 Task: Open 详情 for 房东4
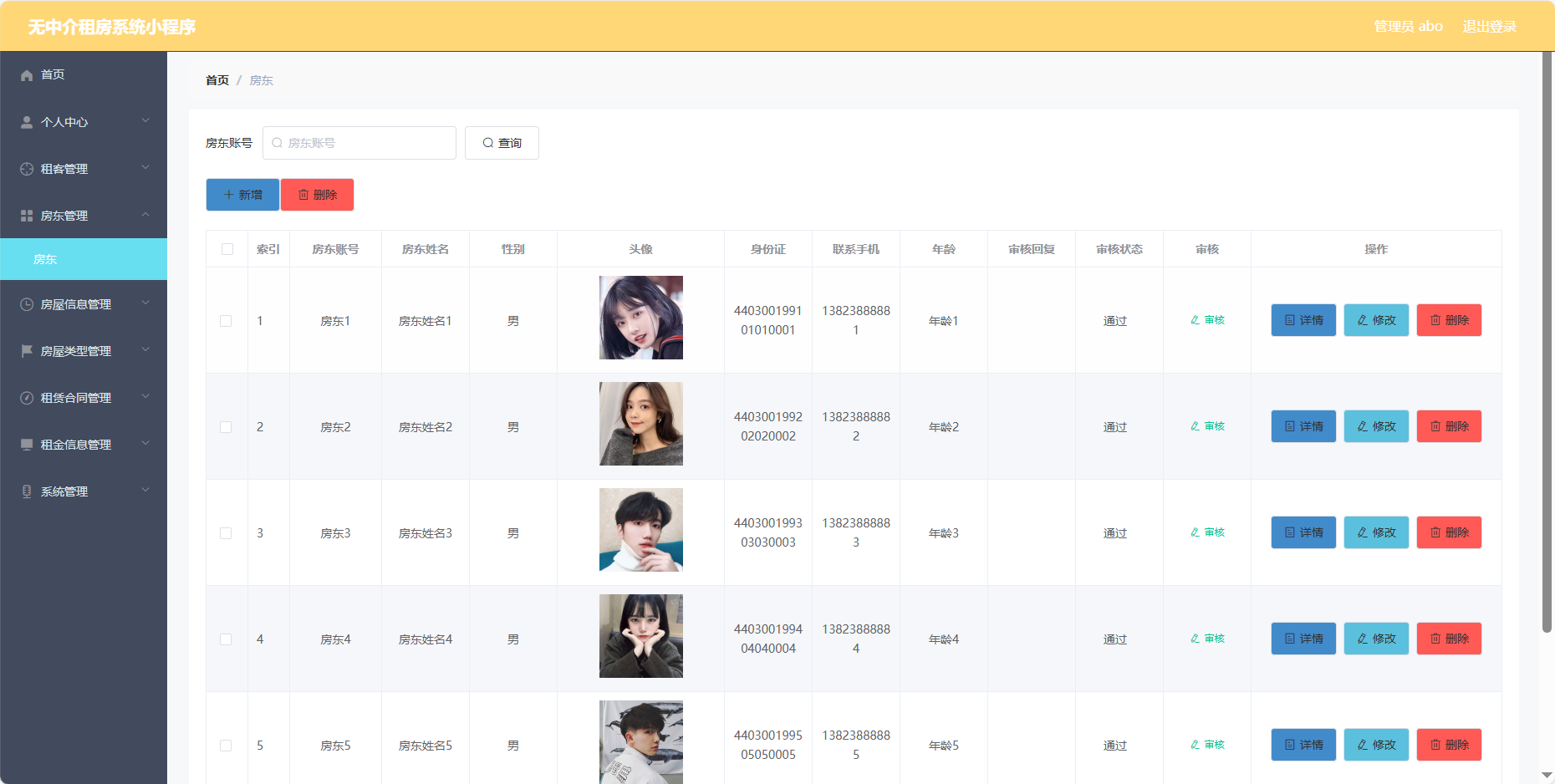pos(1303,639)
